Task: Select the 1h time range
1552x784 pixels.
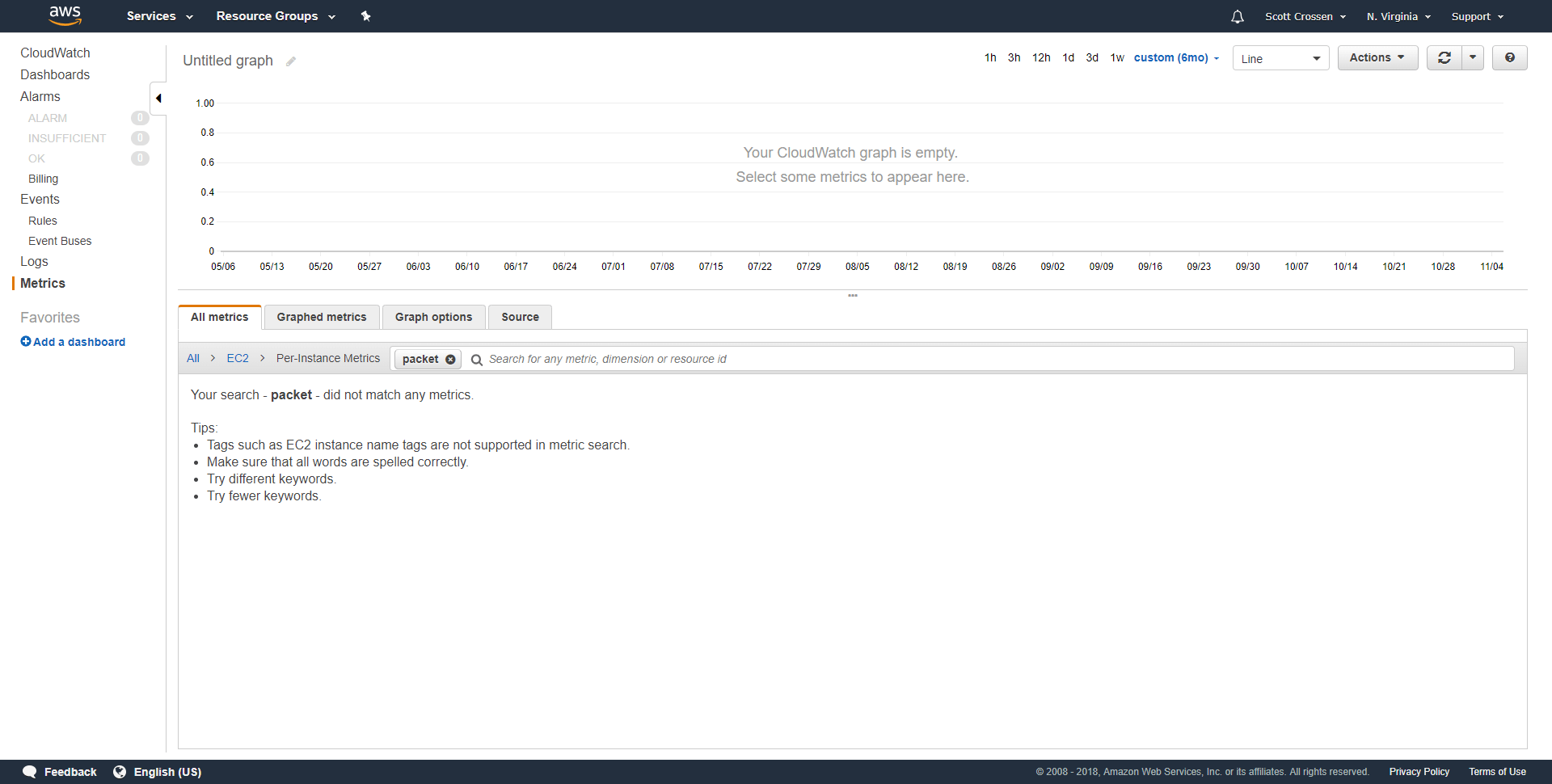Action: tap(991, 57)
